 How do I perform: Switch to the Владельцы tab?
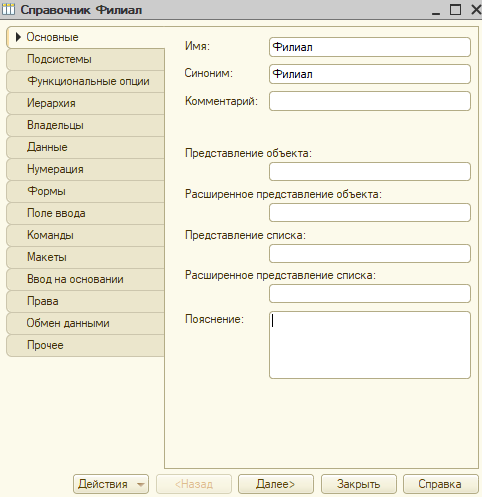coord(85,125)
